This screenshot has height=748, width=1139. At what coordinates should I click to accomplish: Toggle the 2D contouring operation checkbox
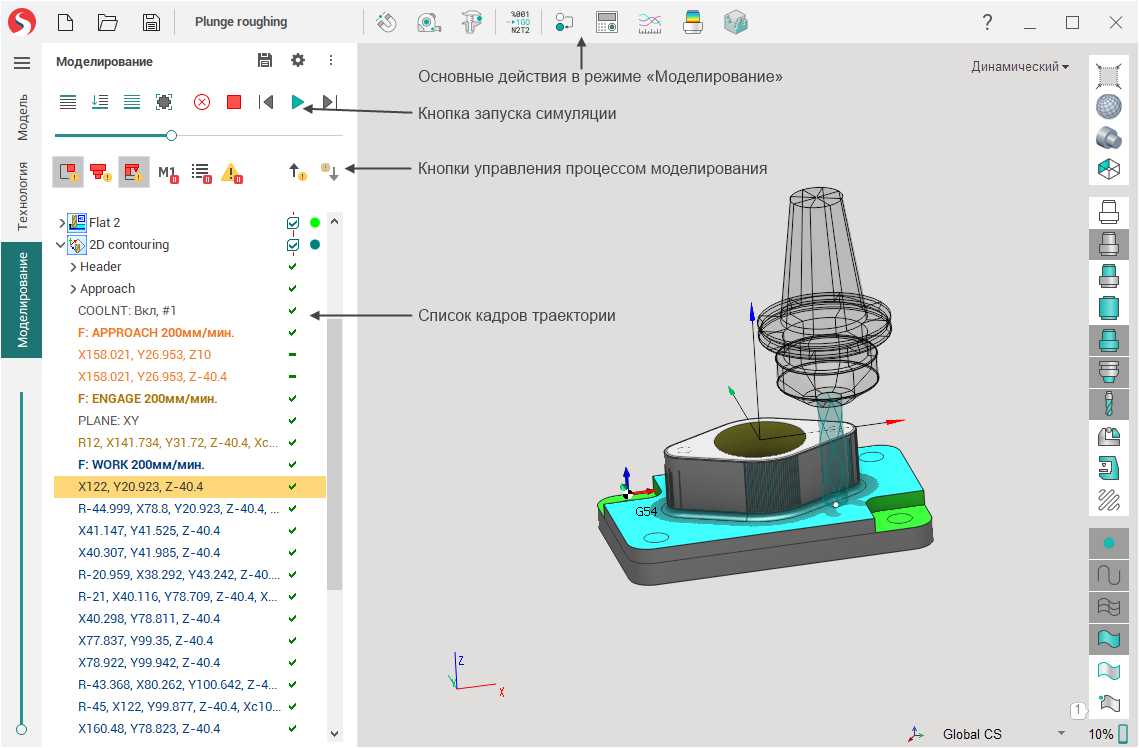click(293, 245)
